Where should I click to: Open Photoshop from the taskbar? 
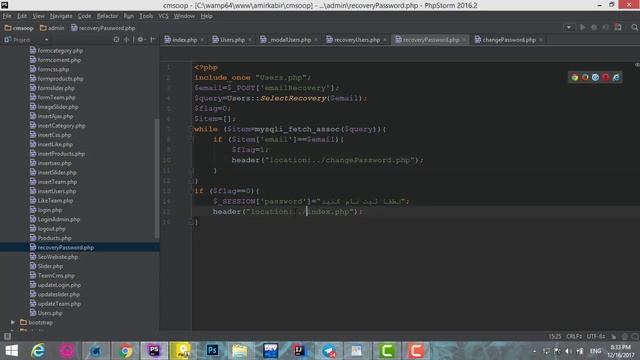212,351
